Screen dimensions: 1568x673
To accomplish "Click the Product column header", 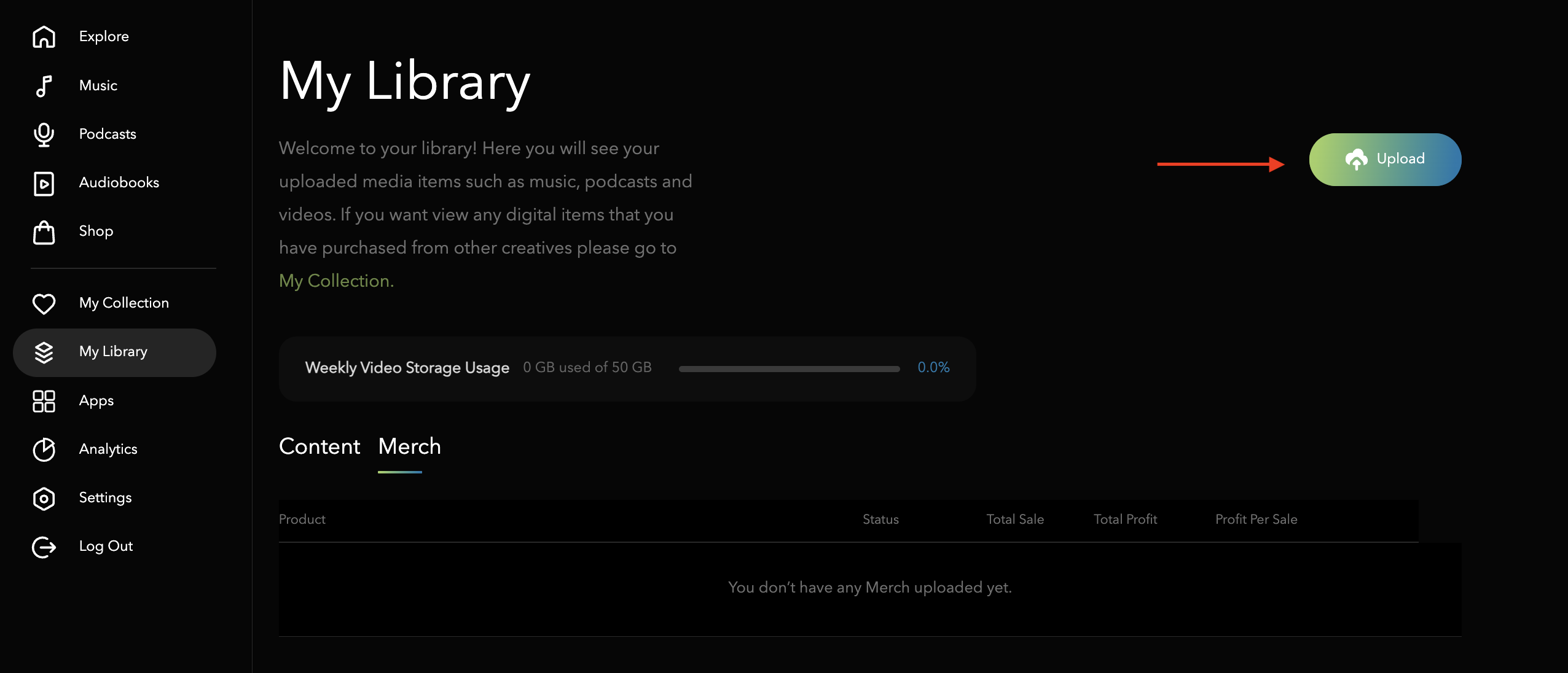I will (302, 519).
